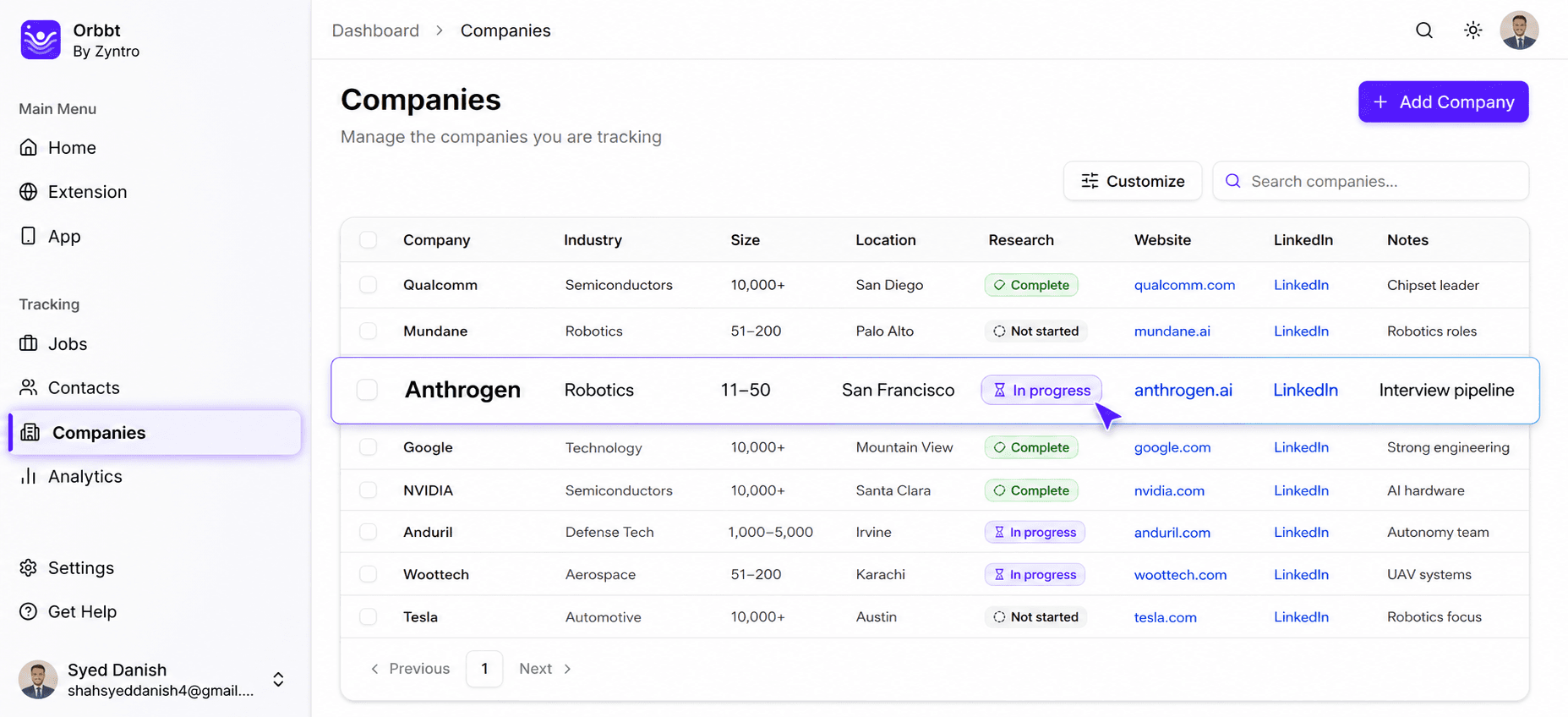Image resolution: width=1568 pixels, height=717 pixels.
Task: Go to Home in main menu
Action: (72, 147)
